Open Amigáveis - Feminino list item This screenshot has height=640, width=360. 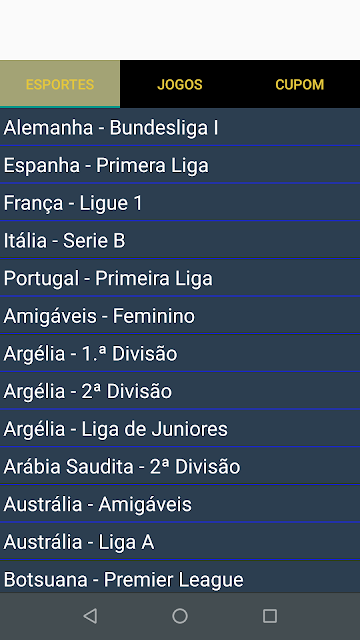click(180, 316)
